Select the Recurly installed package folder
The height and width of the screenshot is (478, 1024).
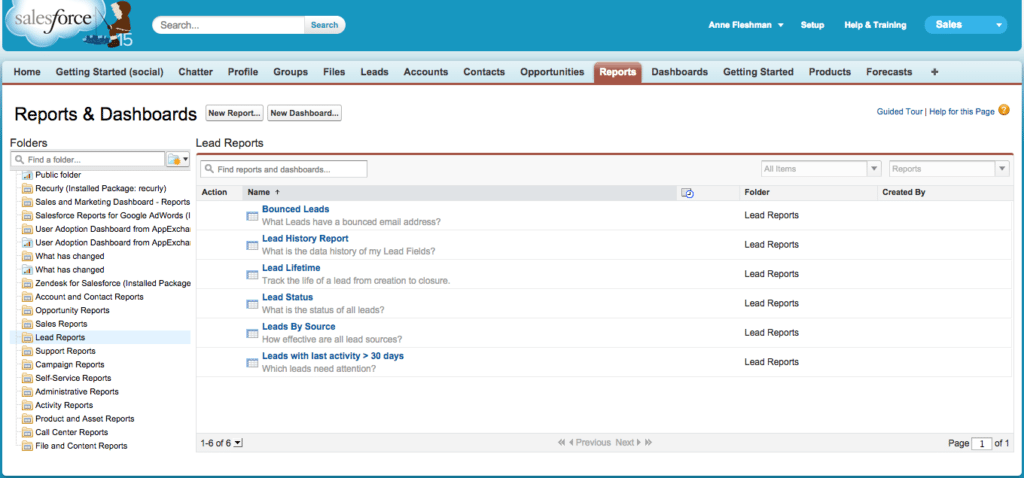coord(101,188)
